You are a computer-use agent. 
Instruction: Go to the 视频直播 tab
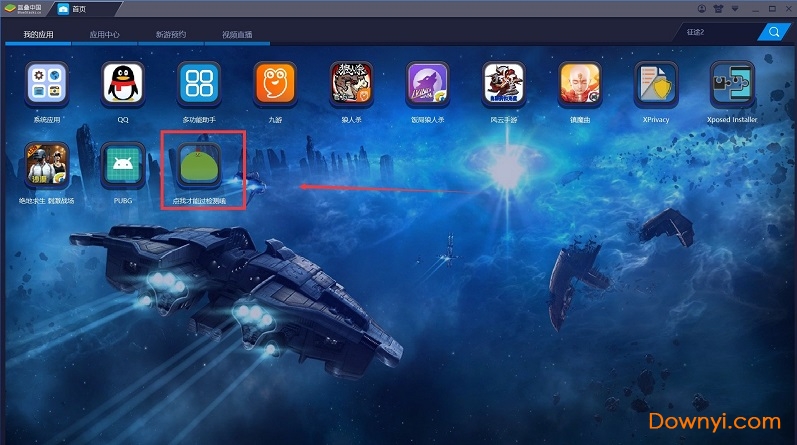(x=237, y=34)
